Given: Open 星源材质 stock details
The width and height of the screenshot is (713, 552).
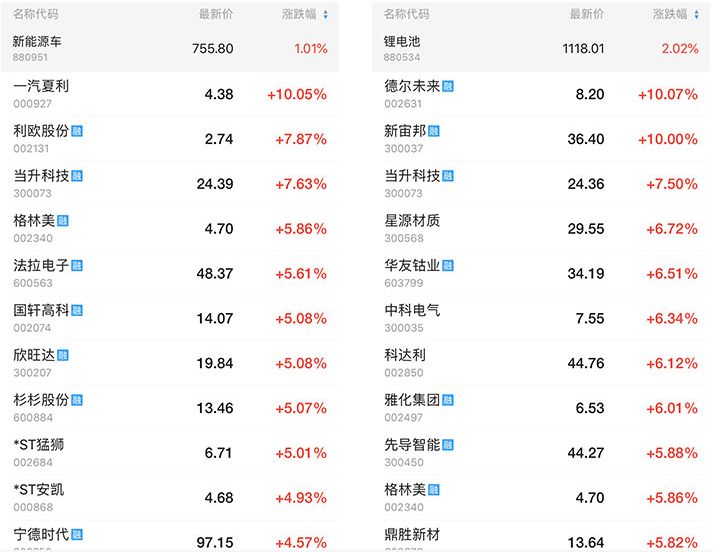Looking at the screenshot, I should tap(541, 228).
